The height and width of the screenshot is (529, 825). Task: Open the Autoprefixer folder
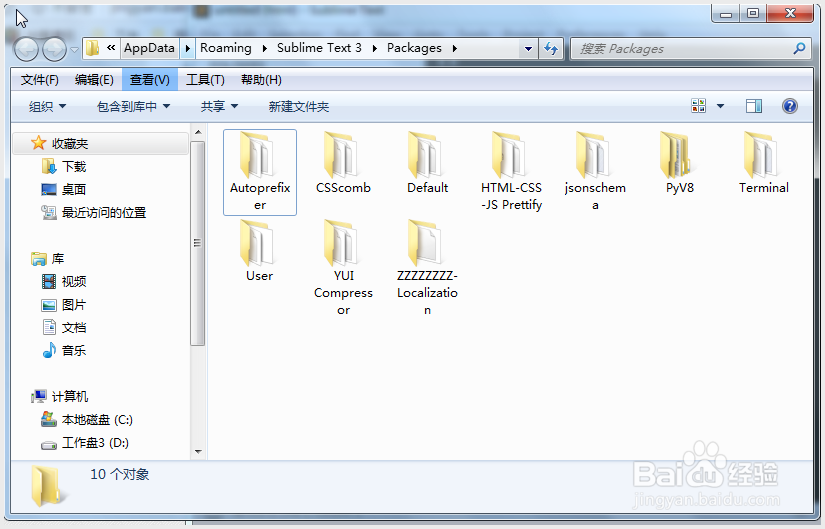point(260,172)
